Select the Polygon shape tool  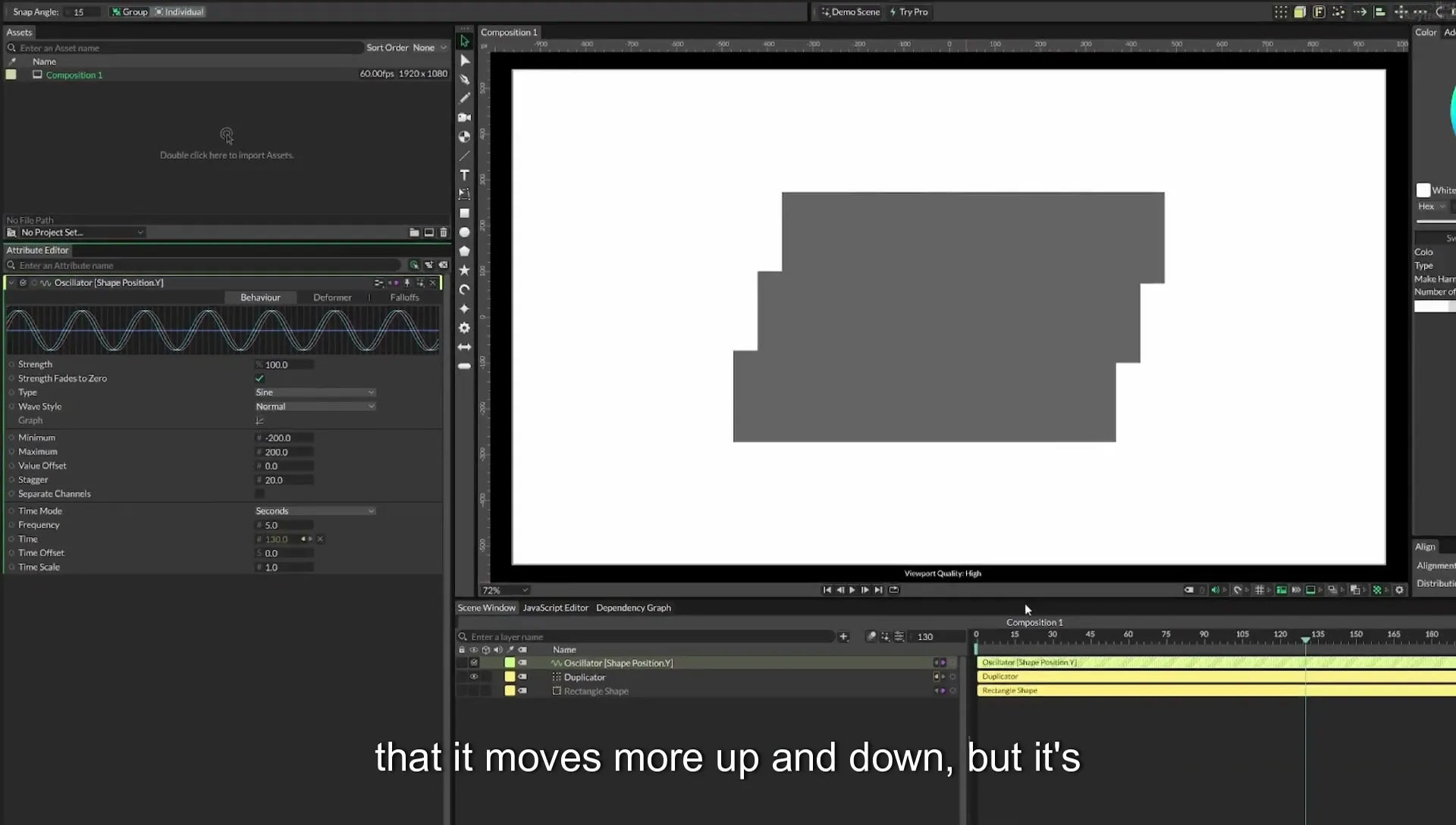point(465,251)
